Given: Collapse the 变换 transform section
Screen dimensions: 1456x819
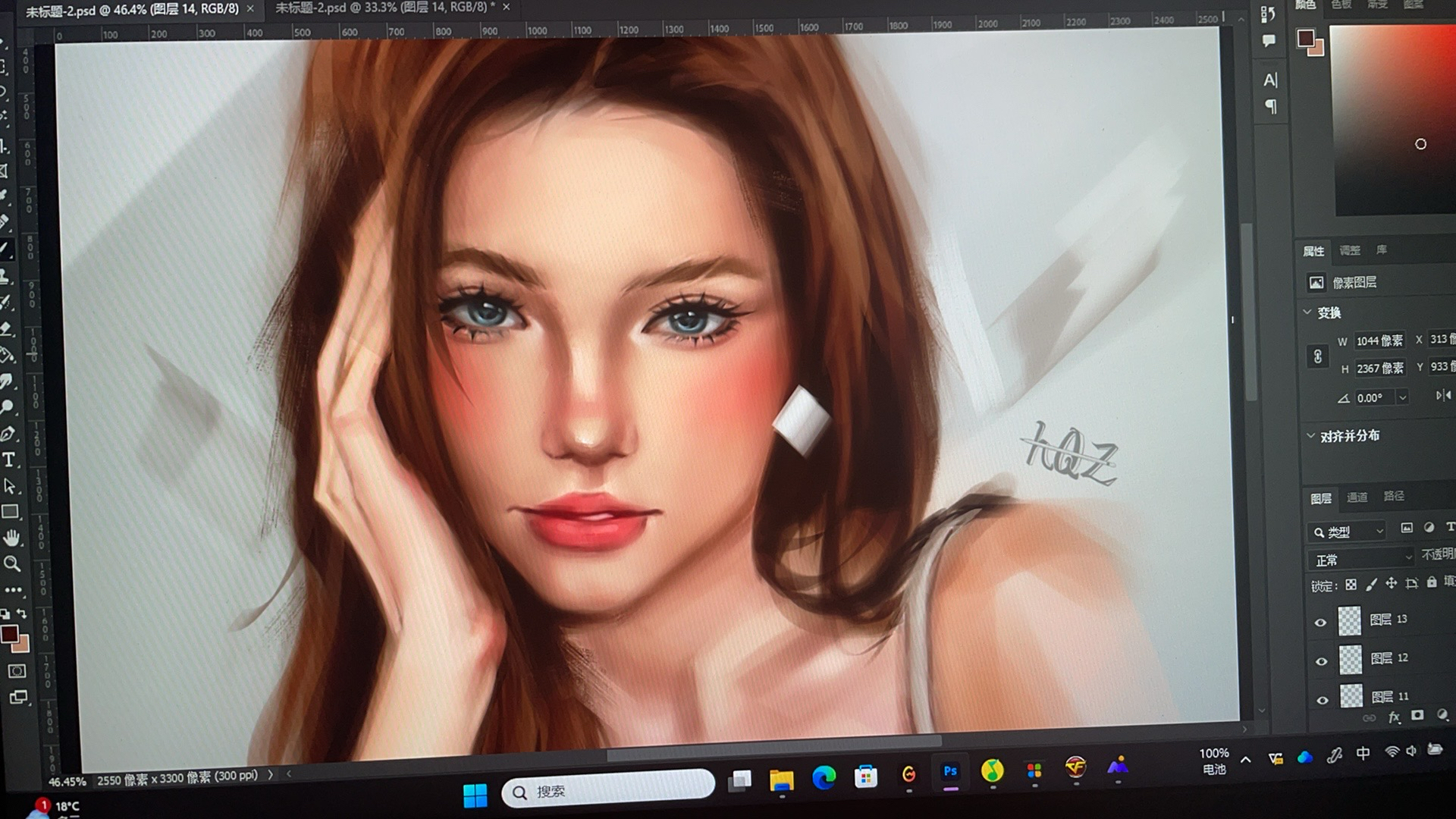Looking at the screenshot, I should (x=1307, y=312).
